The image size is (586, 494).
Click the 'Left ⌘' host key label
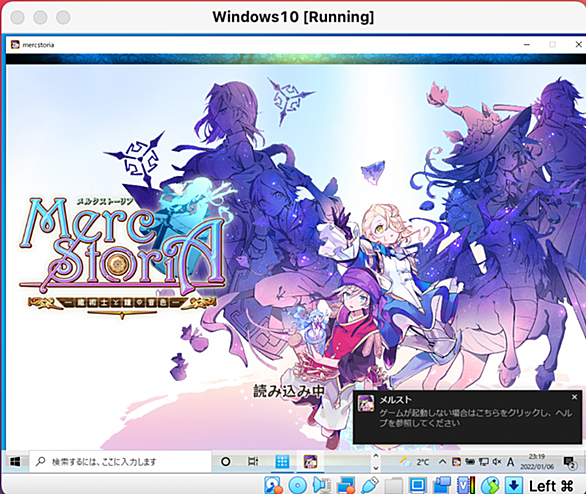click(551, 486)
